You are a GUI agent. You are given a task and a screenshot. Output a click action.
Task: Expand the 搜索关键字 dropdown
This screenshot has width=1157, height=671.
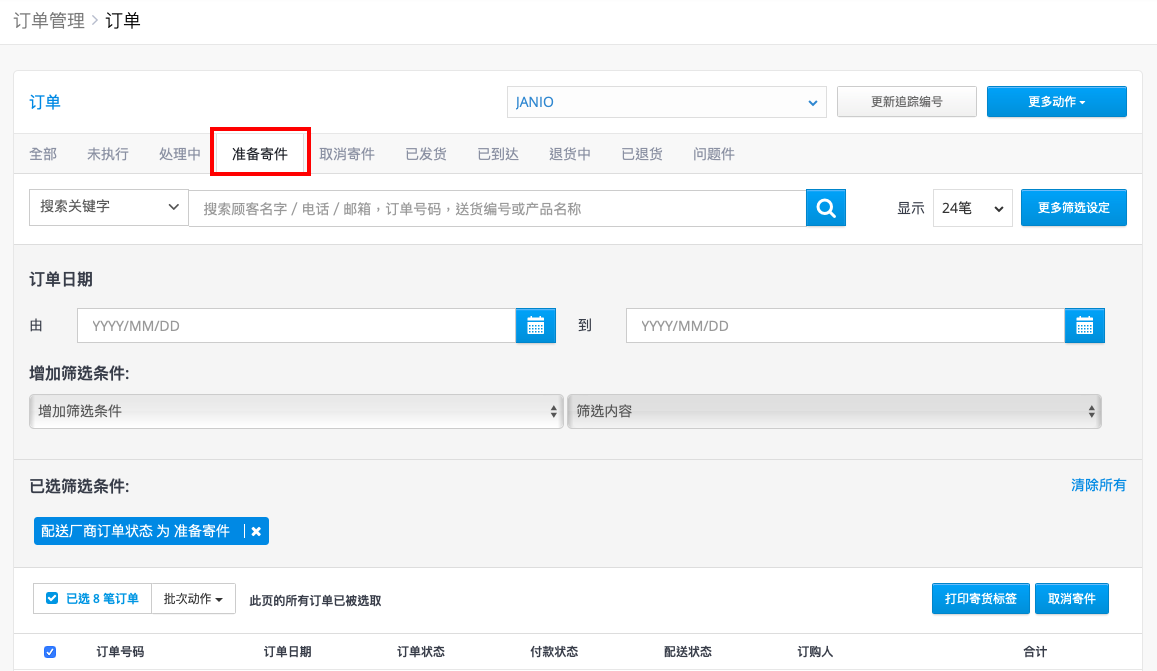108,207
